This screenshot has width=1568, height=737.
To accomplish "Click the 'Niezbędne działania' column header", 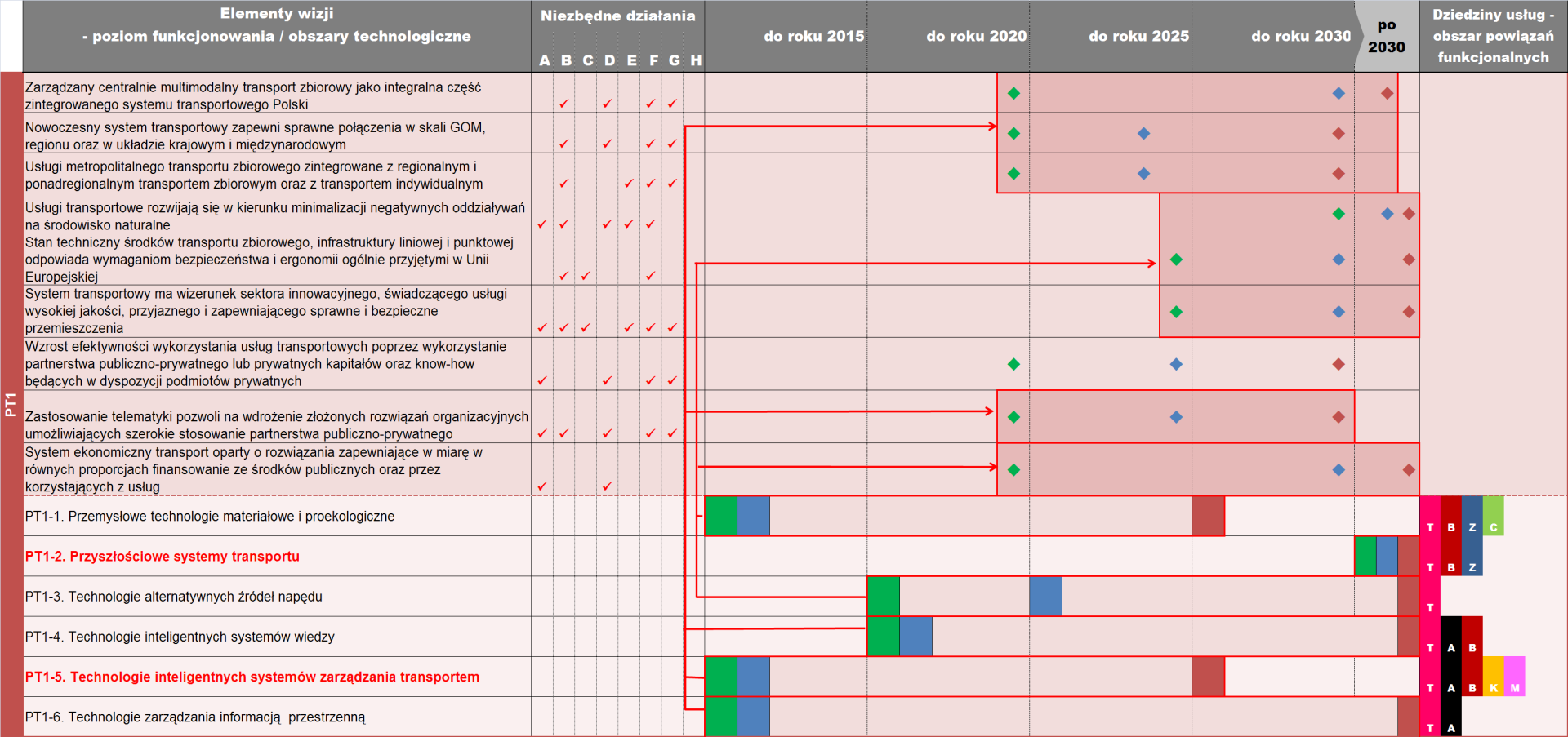I will (x=617, y=16).
